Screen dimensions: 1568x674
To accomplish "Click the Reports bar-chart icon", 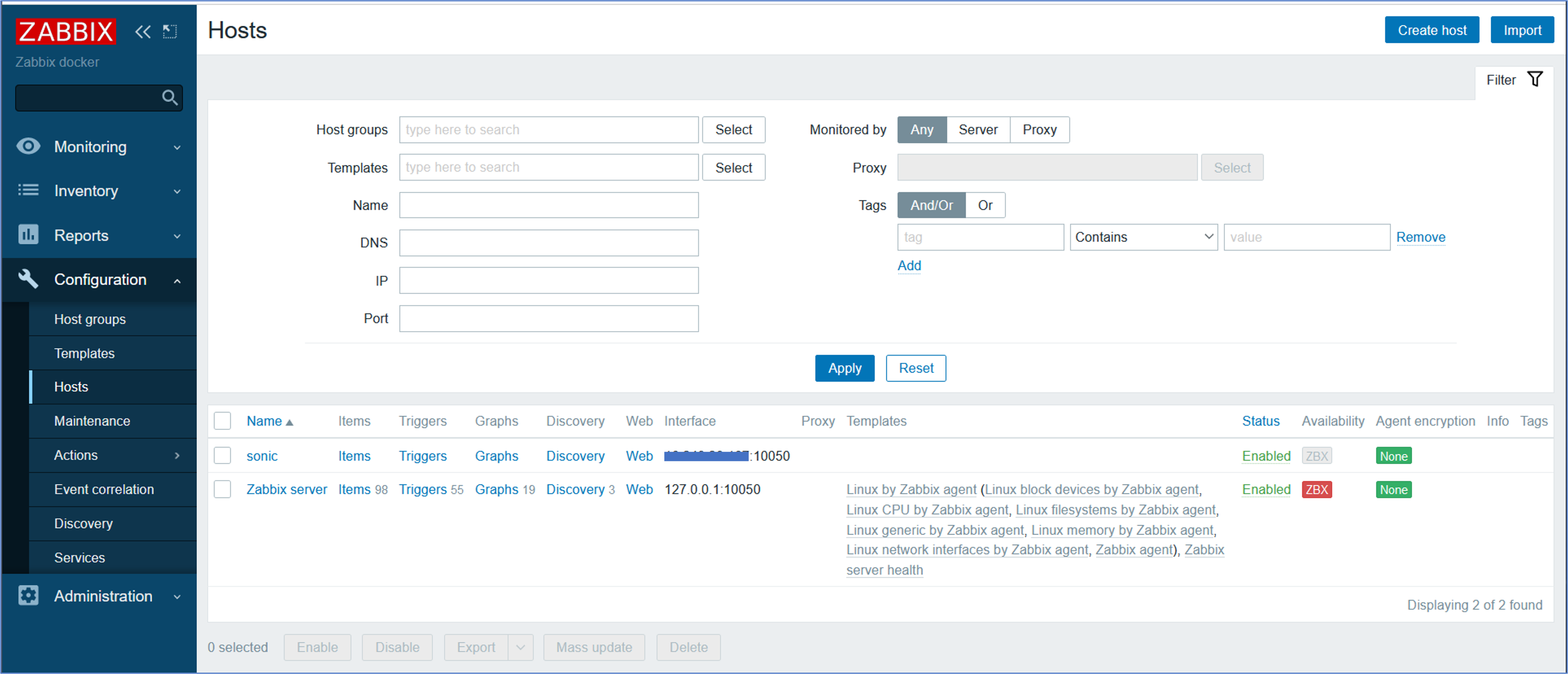I will click(x=28, y=235).
